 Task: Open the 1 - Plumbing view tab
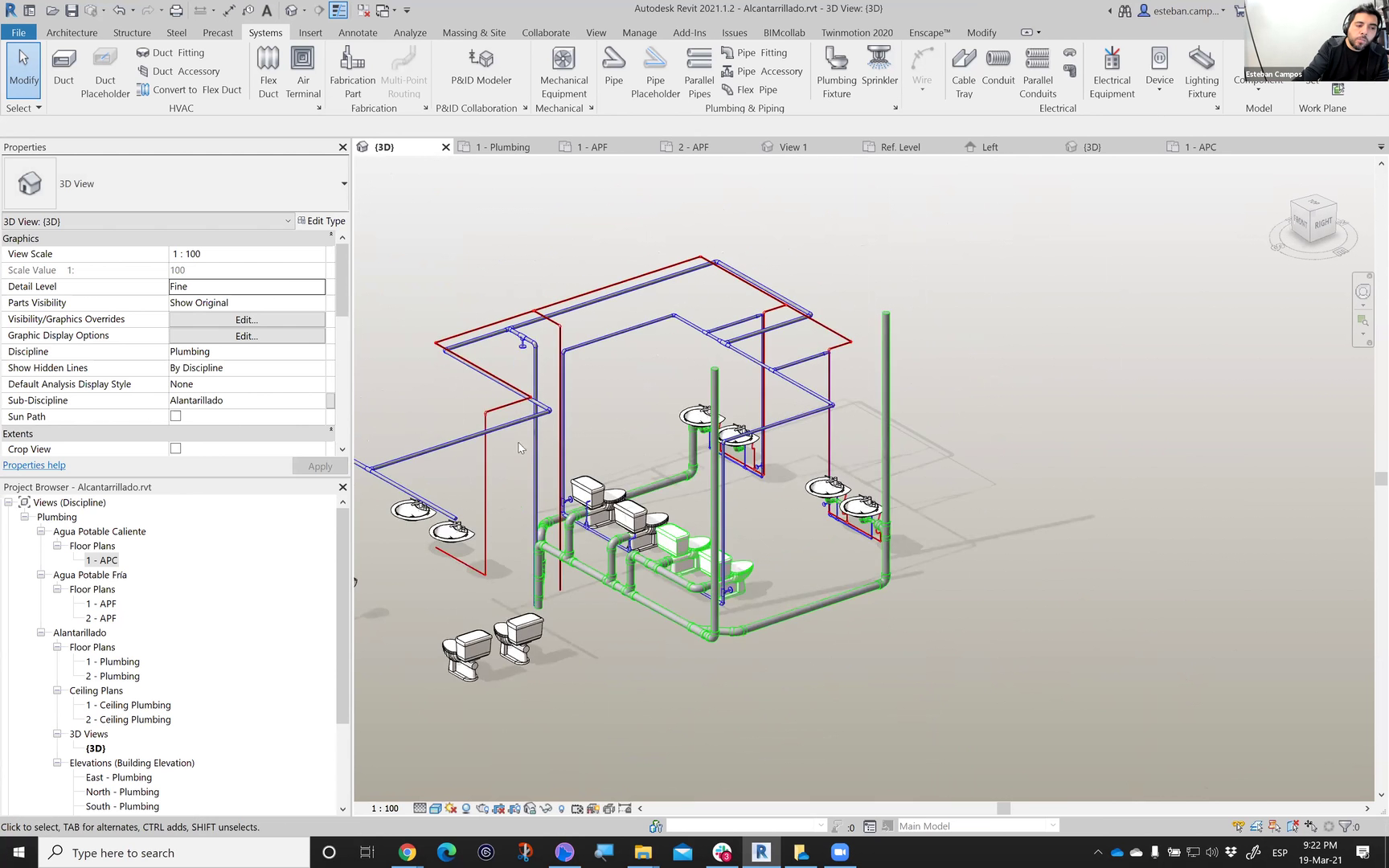[502, 147]
